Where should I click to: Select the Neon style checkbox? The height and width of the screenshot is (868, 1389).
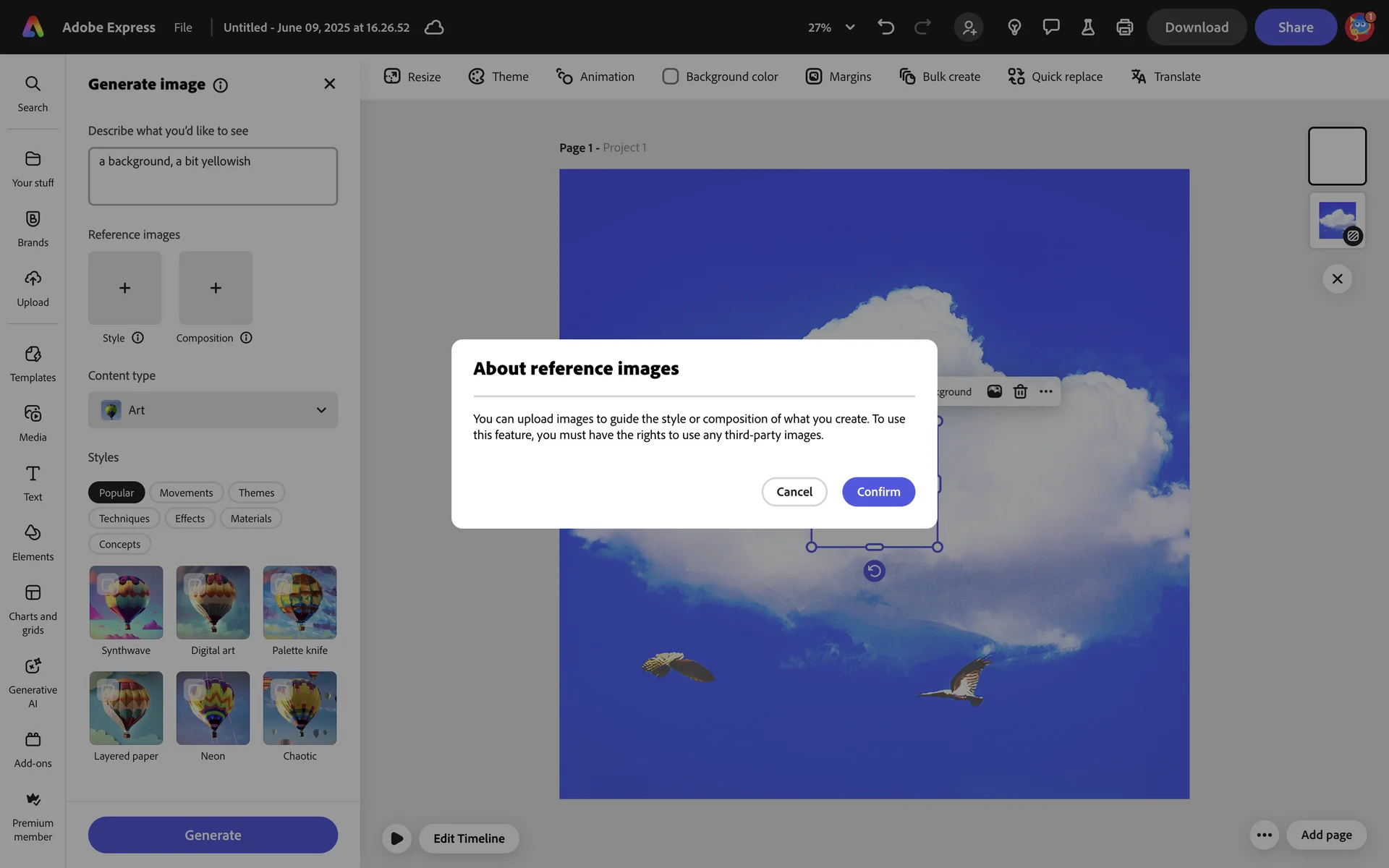click(x=195, y=689)
